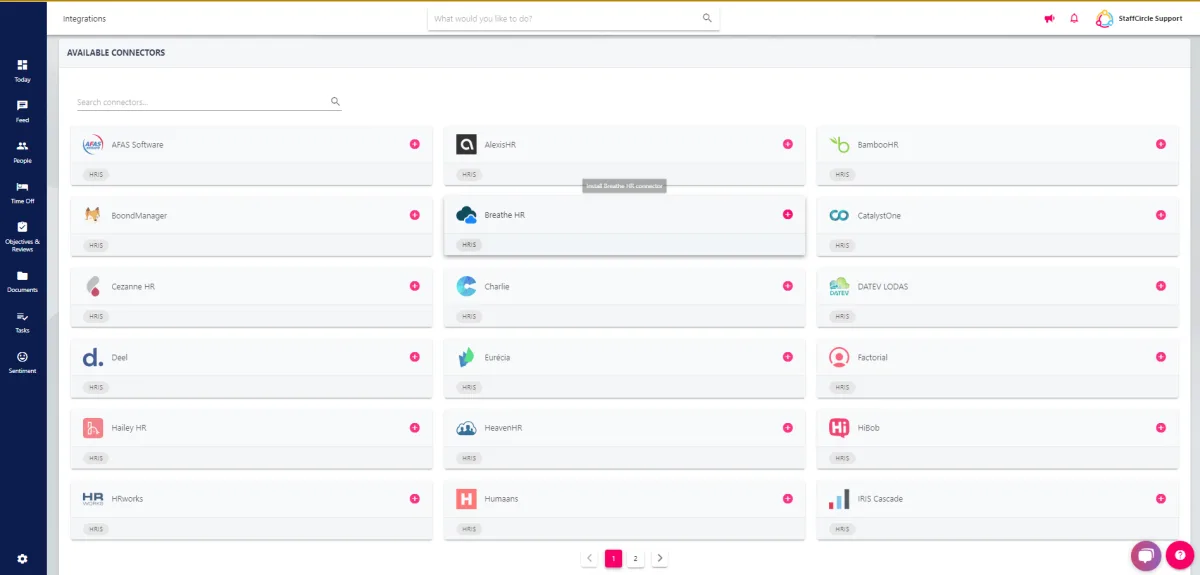Screen dimensions: 1200x575
Task: Click the Integrations page title
Action: tap(84, 19)
